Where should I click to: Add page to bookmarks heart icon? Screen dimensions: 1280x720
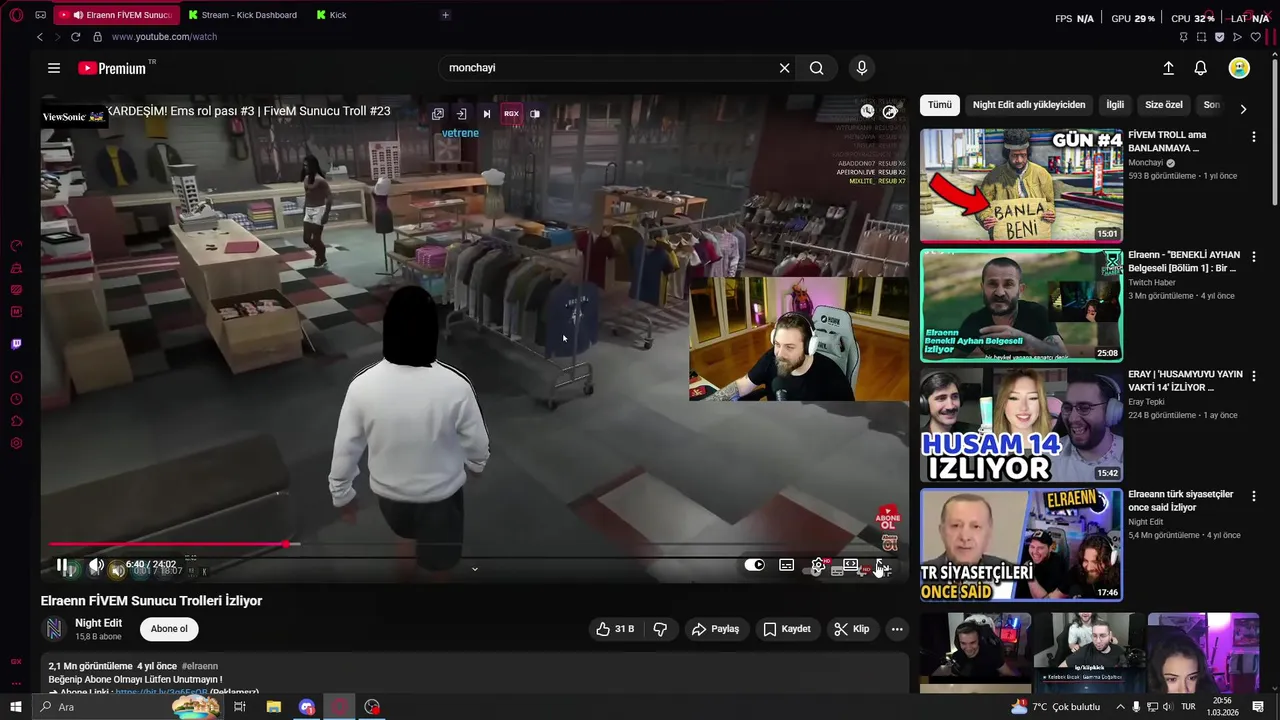coord(1256,37)
